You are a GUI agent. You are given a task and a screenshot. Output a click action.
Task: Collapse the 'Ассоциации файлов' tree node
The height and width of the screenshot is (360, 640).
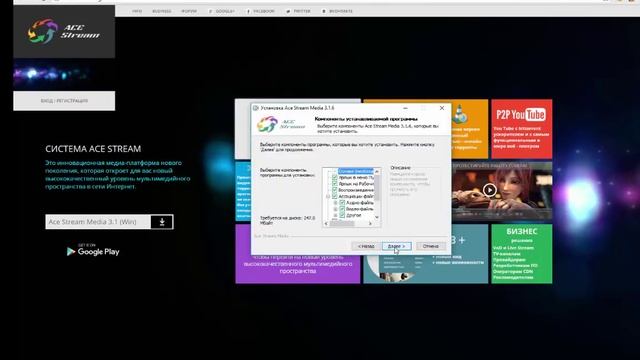coord(328,196)
